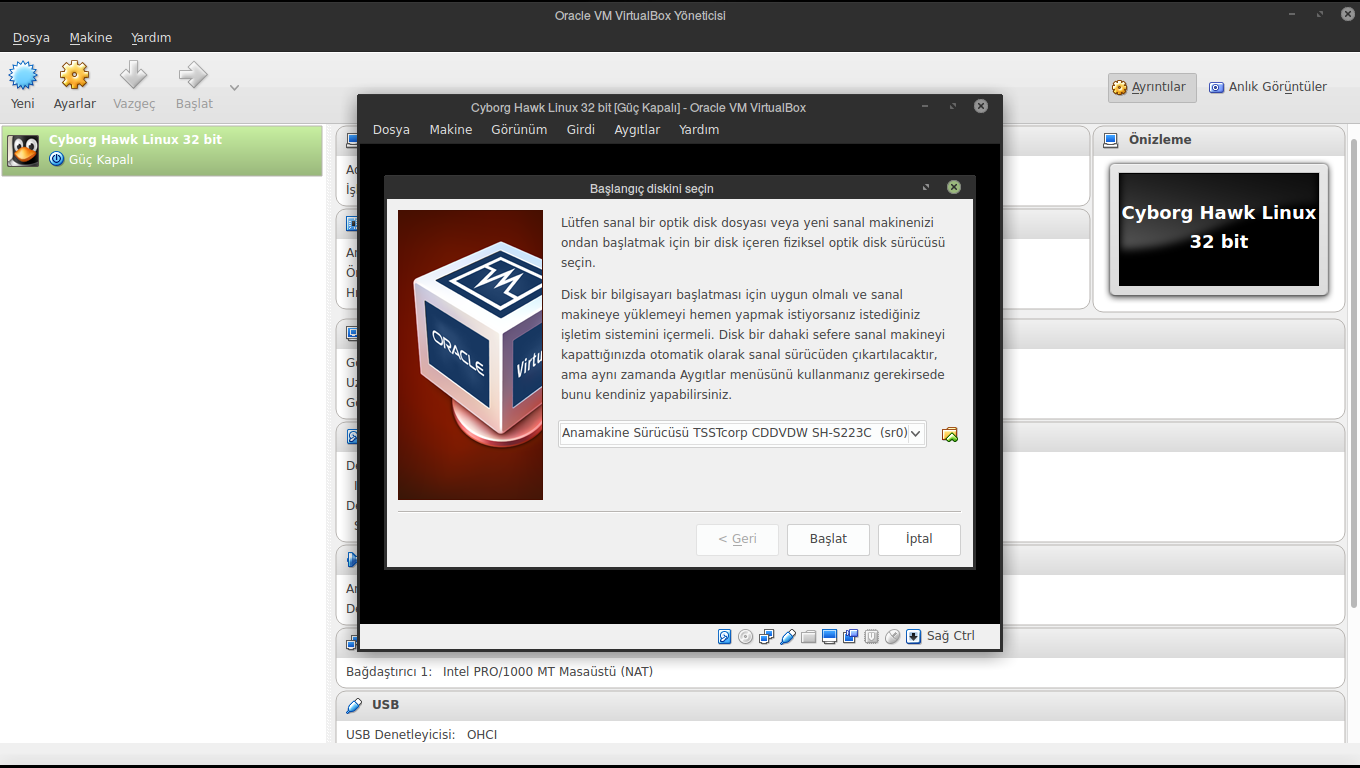Image resolution: width=1360 pixels, height=768 pixels.
Task: Click the Başlat start arrow in Manager toolbar
Action: coord(193,75)
